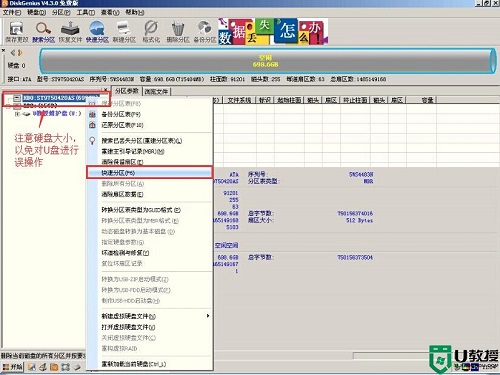
Task: Select the 698.6GB free space disk bar
Action: (268, 61)
